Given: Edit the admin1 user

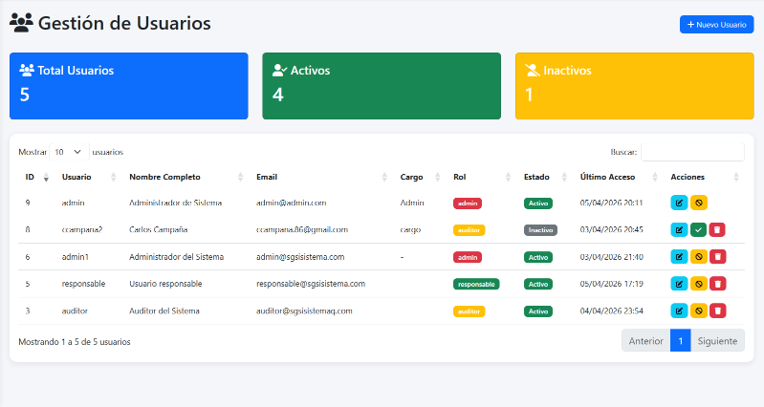Looking at the screenshot, I should pyautogui.click(x=679, y=257).
